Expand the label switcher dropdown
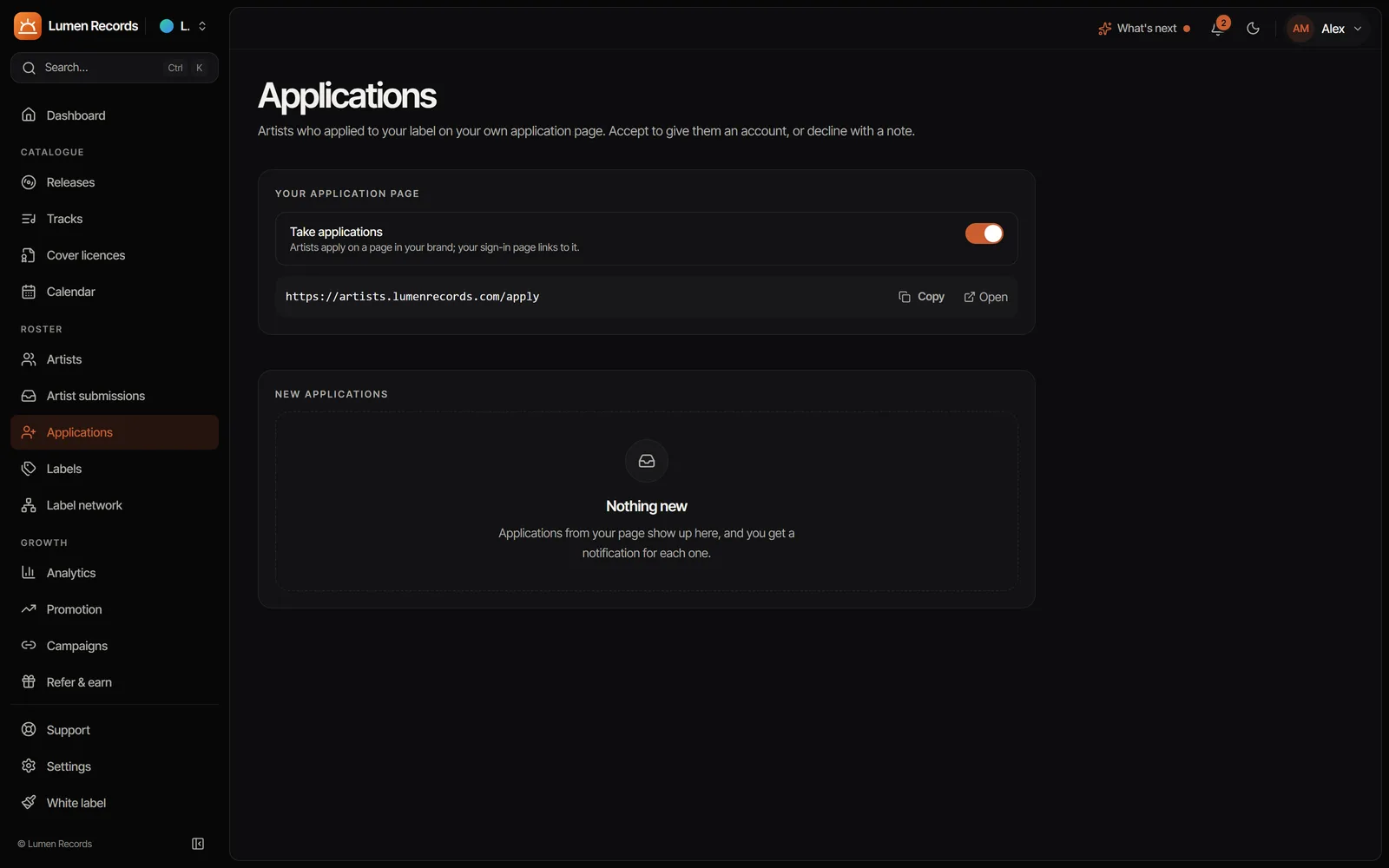The height and width of the screenshot is (868, 1389). pos(183,26)
